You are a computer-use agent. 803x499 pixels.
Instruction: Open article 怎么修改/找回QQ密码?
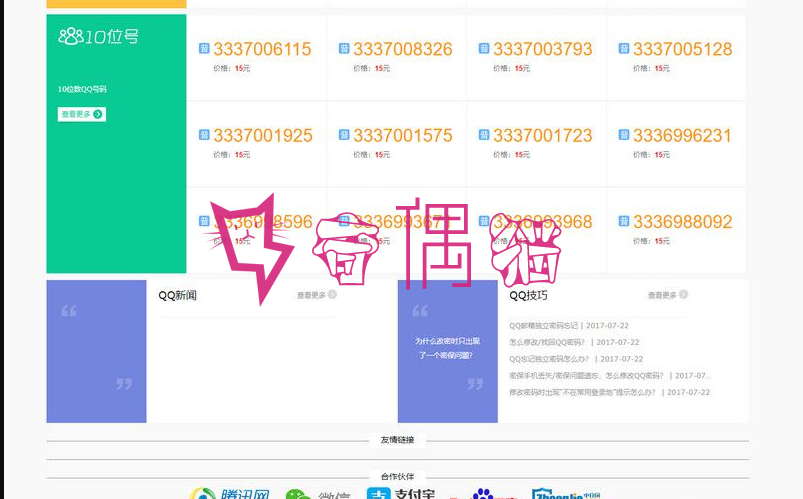click(546, 342)
